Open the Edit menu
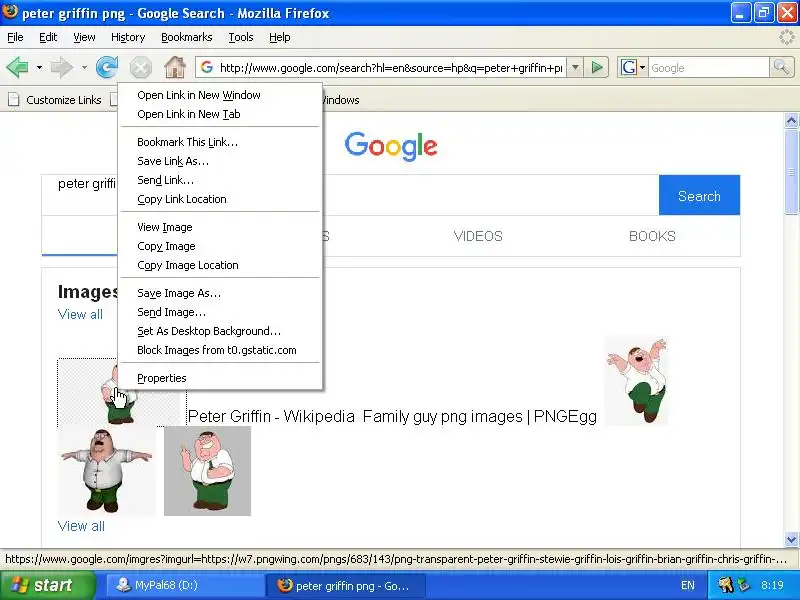Viewport: 800px width, 600px height. point(48,37)
